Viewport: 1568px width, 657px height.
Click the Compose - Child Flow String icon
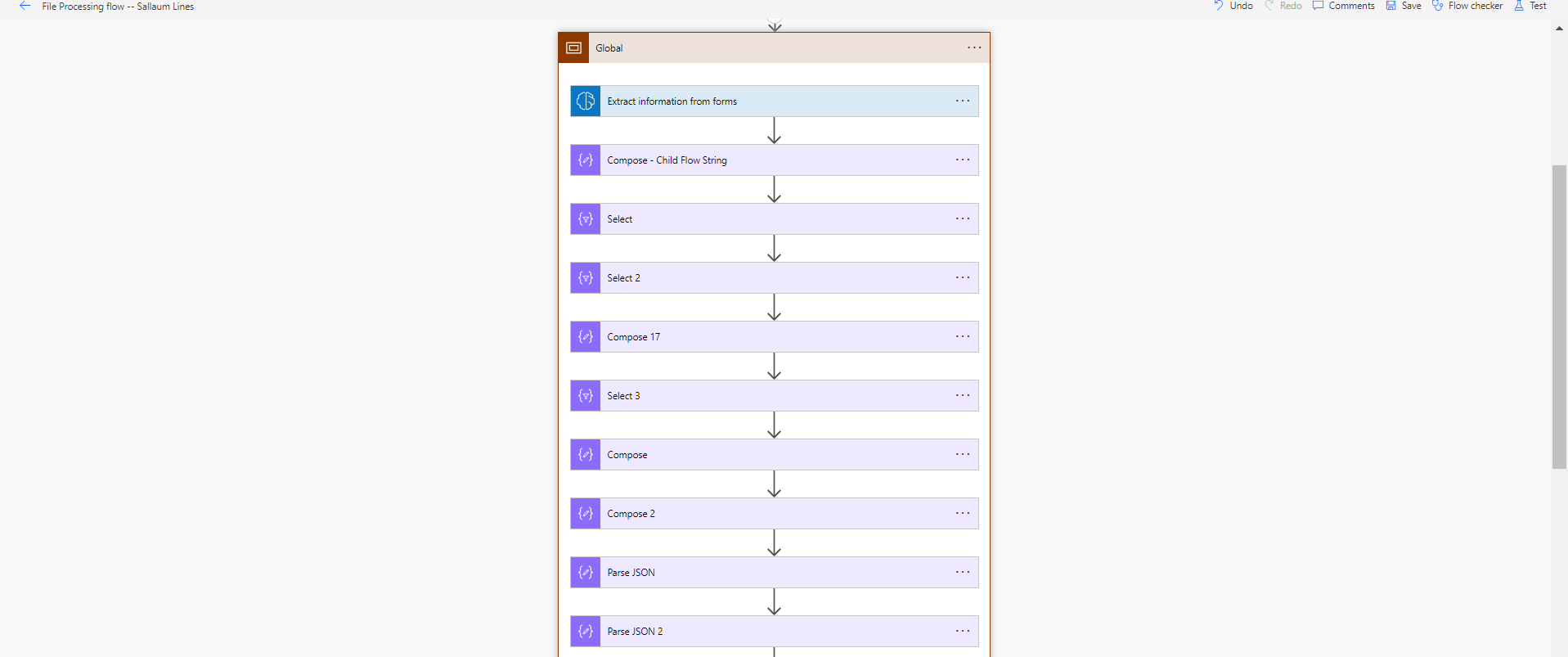coord(586,160)
